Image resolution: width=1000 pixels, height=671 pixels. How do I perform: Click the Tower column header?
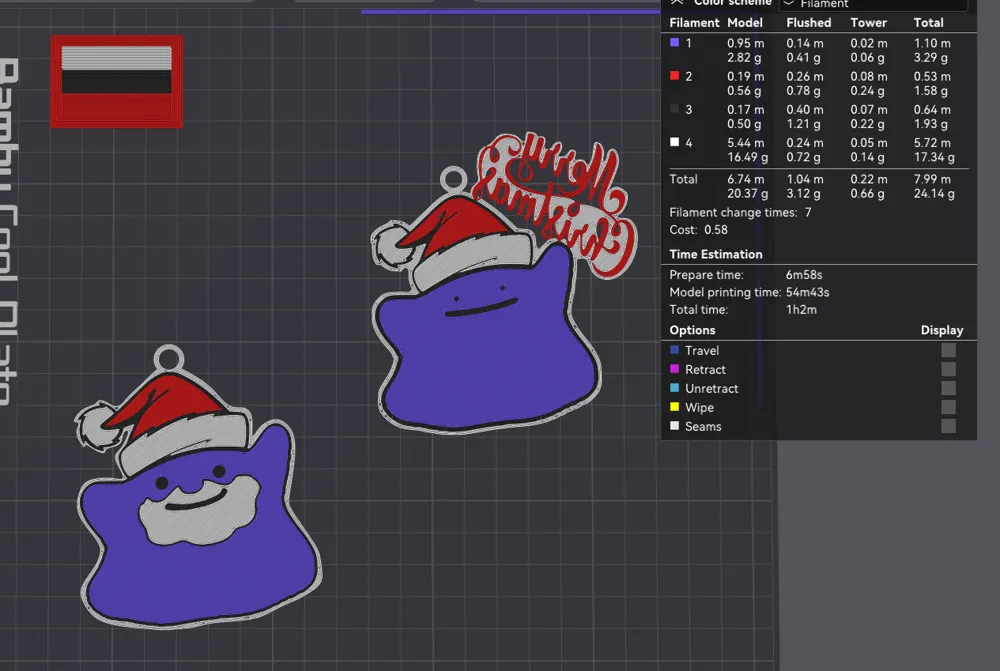[868, 22]
